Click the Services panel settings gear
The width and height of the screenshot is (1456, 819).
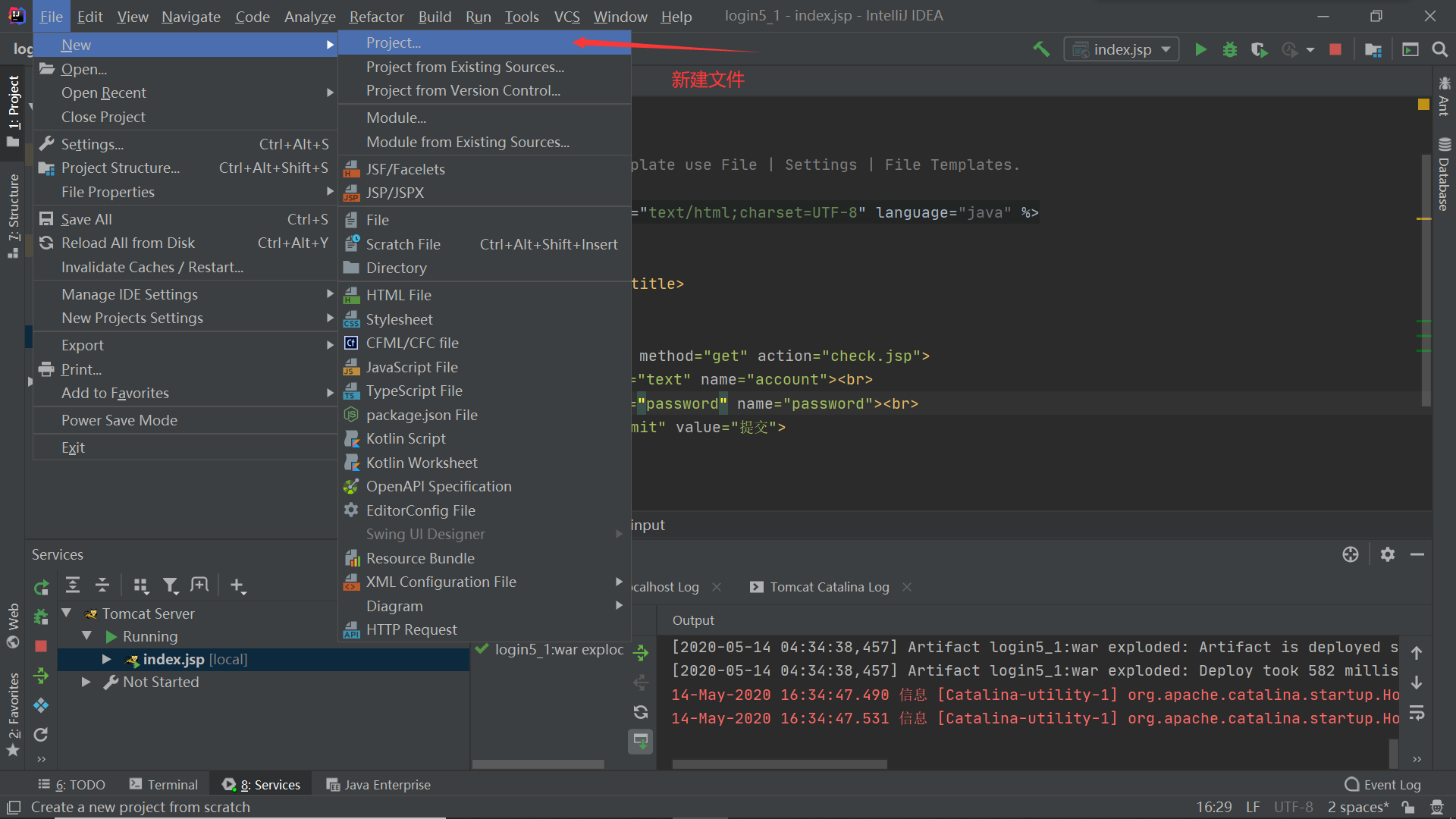click(1387, 554)
